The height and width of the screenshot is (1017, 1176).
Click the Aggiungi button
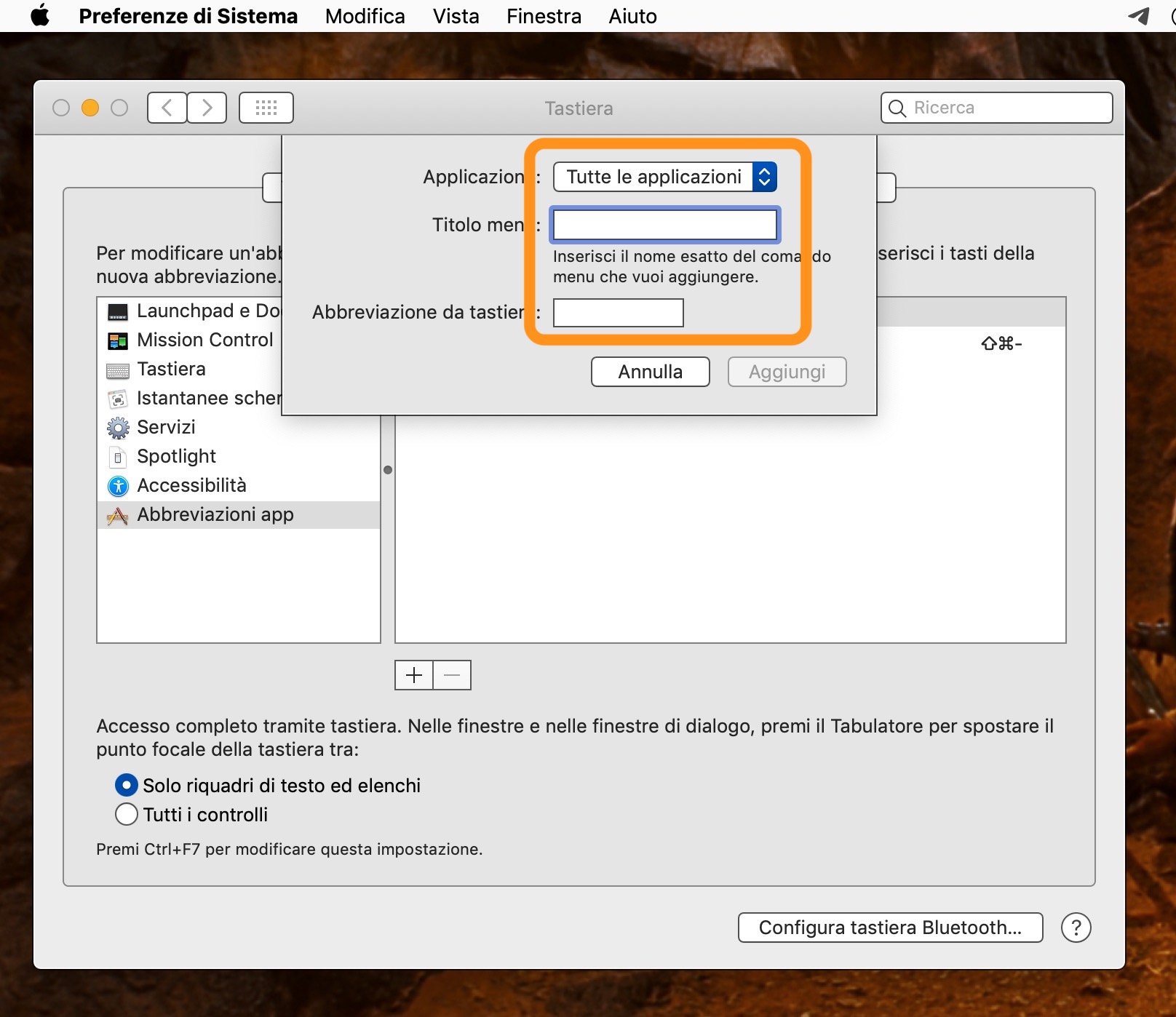point(787,372)
